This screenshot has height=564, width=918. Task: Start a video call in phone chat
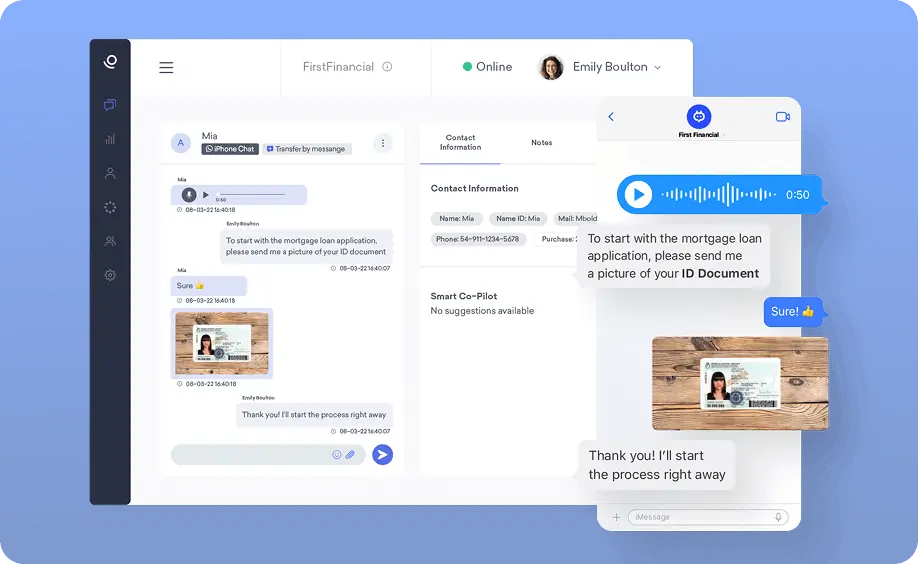click(x=782, y=117)
